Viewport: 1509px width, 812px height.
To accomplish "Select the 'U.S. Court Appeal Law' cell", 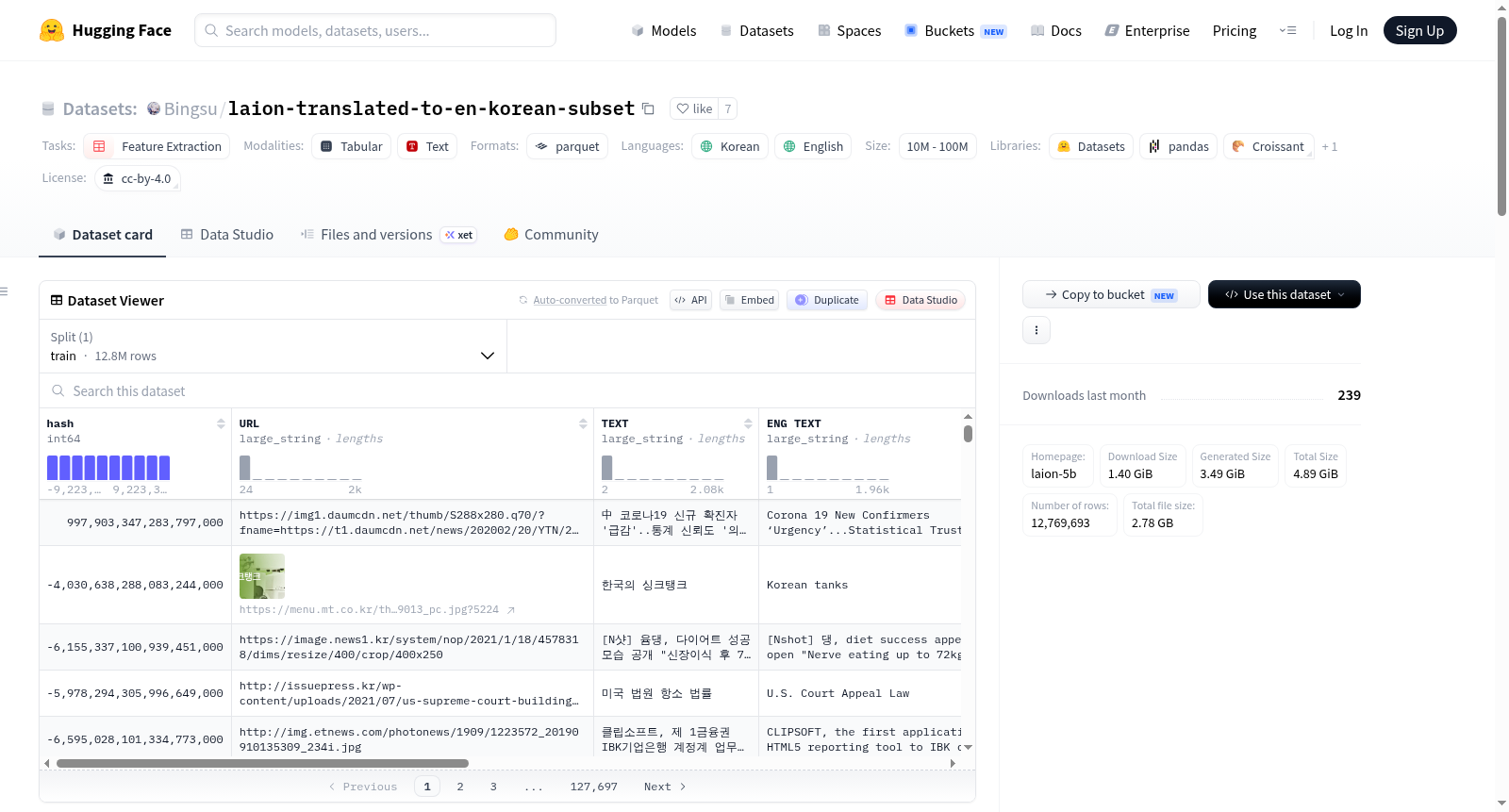I will click(860, 693).
